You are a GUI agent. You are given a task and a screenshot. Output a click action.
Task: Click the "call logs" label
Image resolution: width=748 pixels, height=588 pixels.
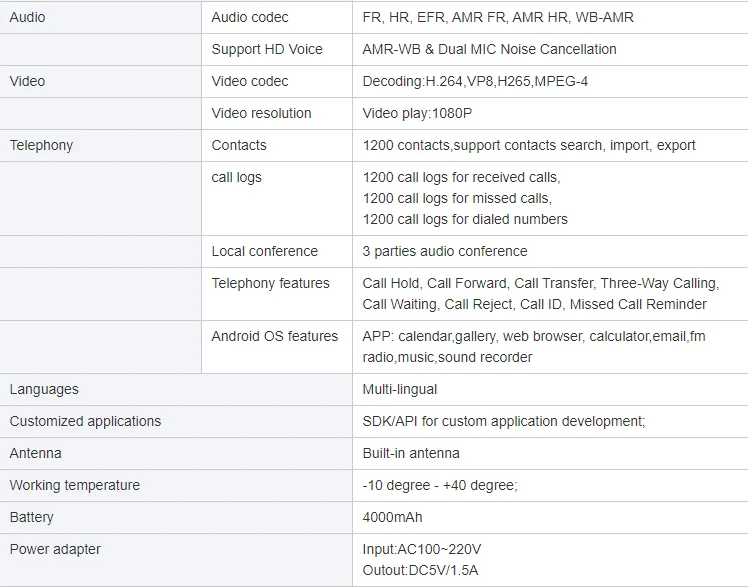236,177
